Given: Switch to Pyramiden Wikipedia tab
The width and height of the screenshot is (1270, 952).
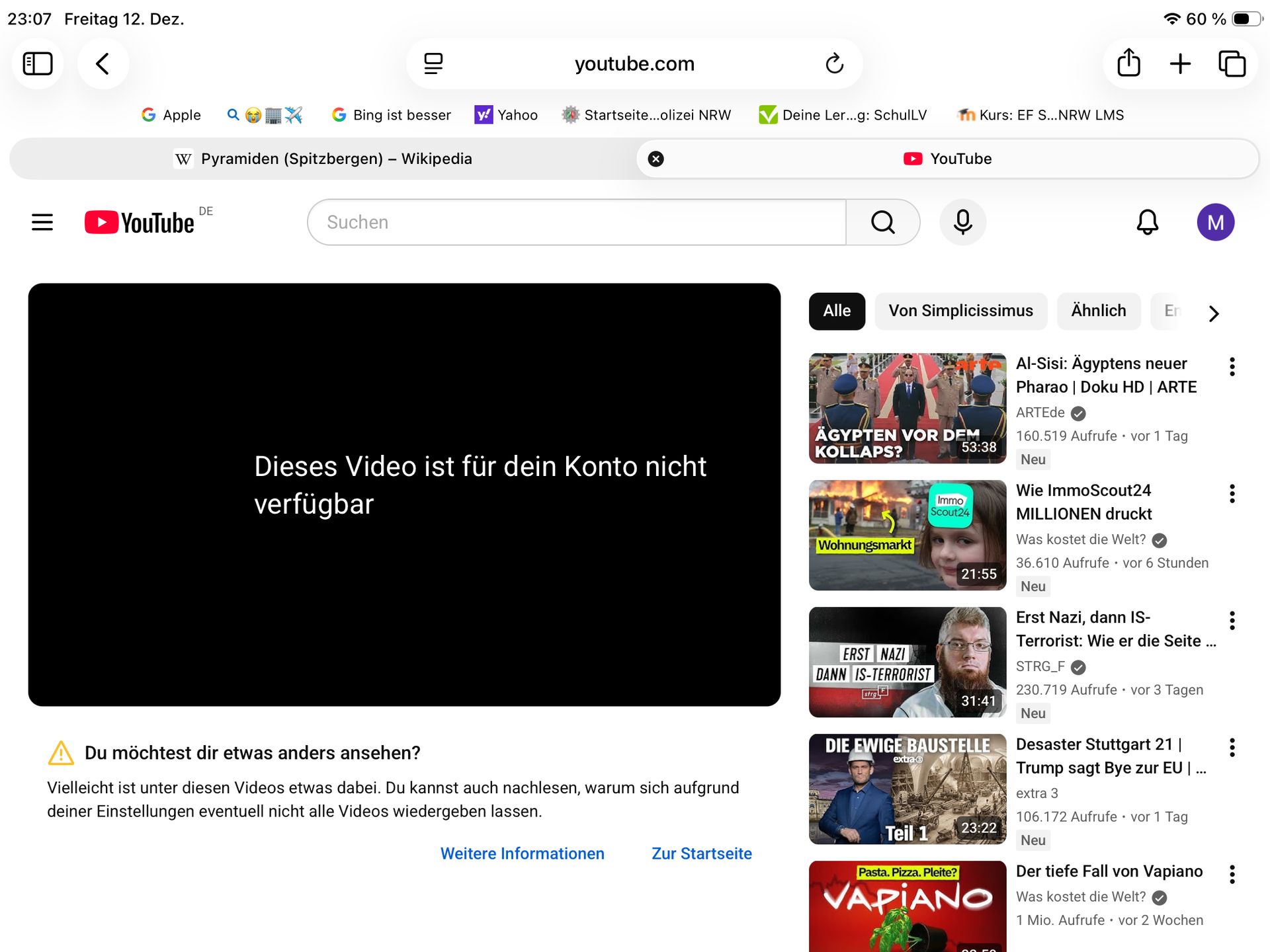Looking at the screenshot, I should (x=323, y=159).
